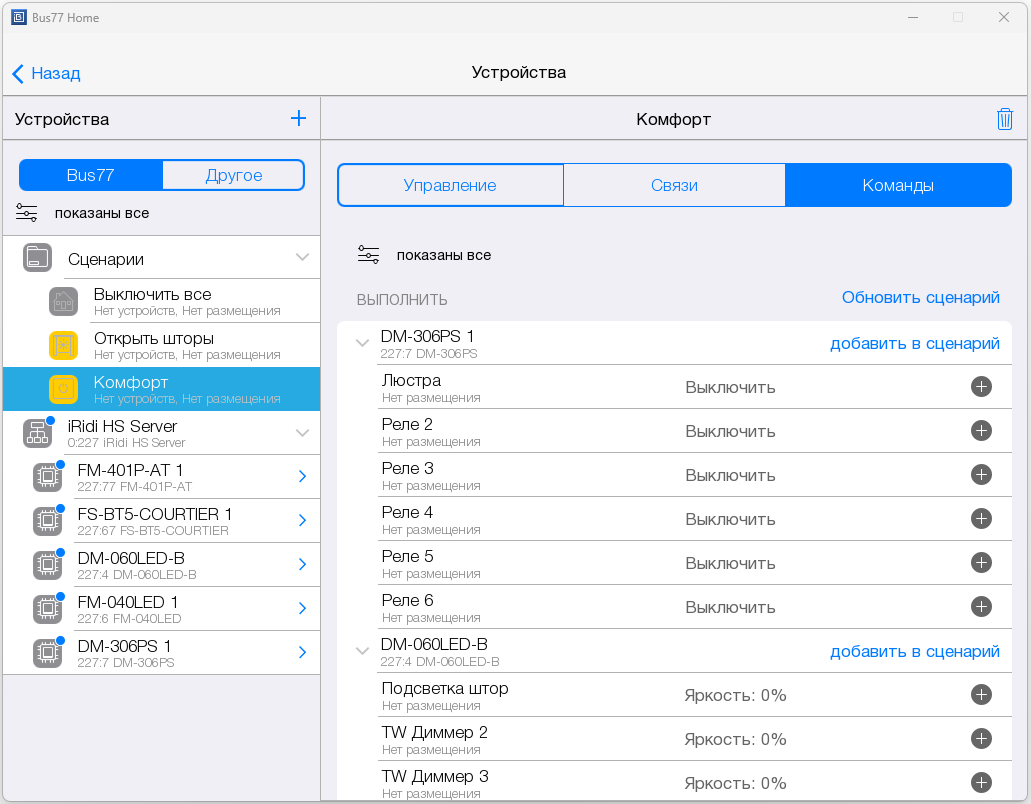This screenshot has width=1031, height=804.
Task: Add the Люстра command with its plus icon
Action: pos(981,387)
